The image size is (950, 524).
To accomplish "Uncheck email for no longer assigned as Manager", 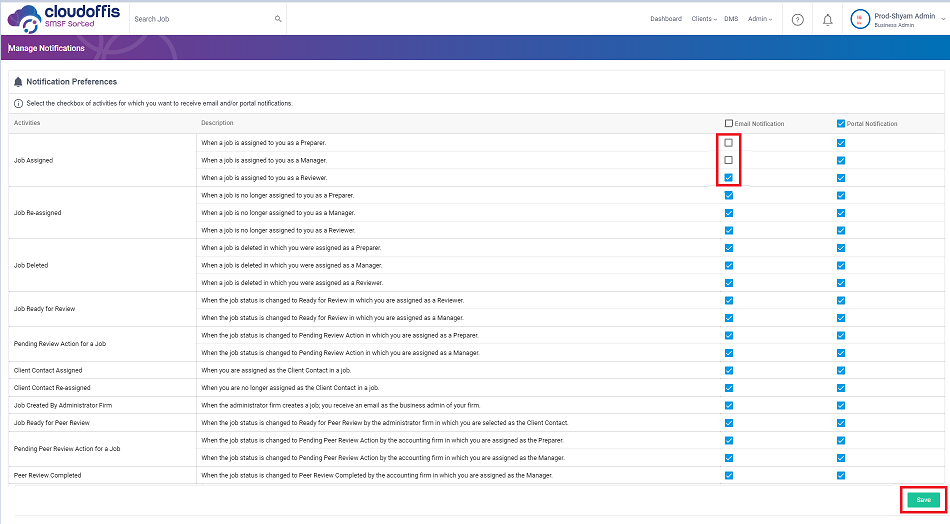I will click(x=729, y=213).
